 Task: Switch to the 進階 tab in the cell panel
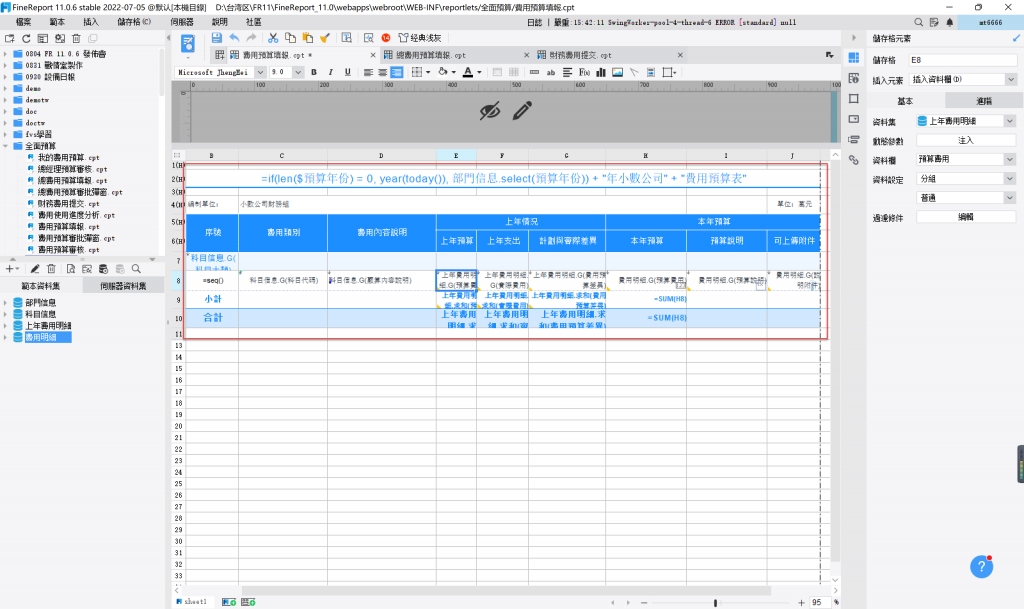[984, 101]
